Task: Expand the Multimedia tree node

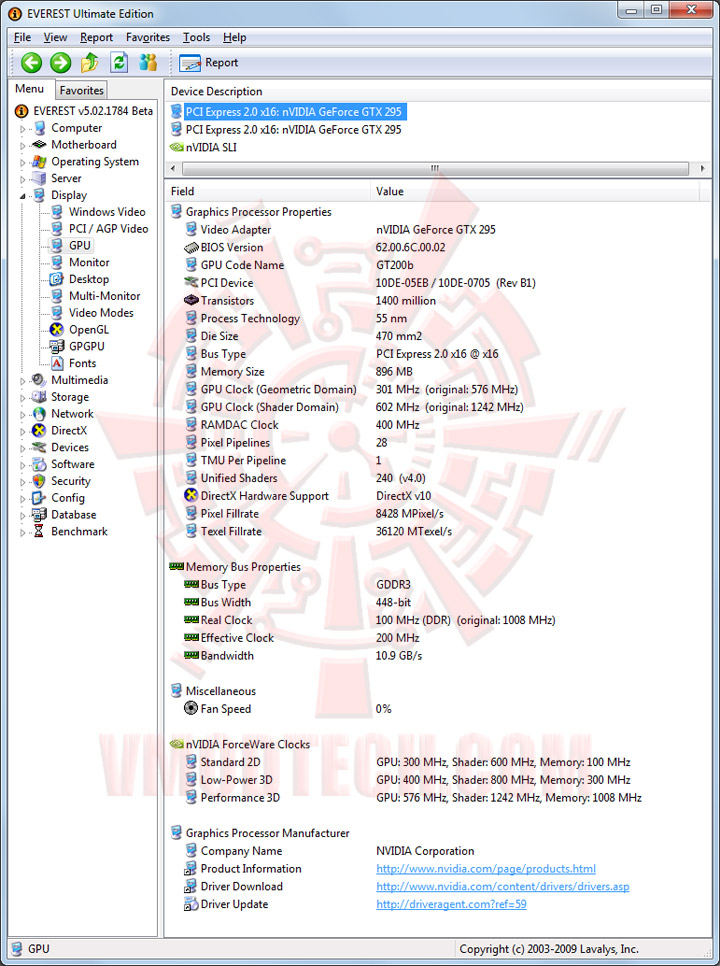Action: tap(23, 381)
